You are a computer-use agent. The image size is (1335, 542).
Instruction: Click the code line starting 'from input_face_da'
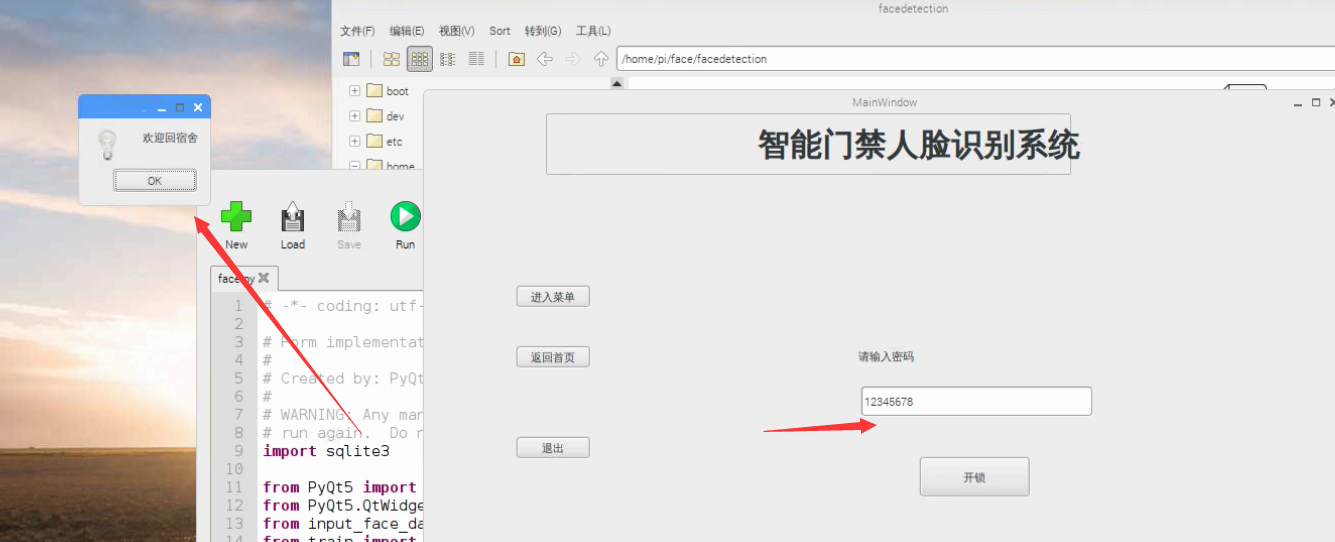point(343,523)
